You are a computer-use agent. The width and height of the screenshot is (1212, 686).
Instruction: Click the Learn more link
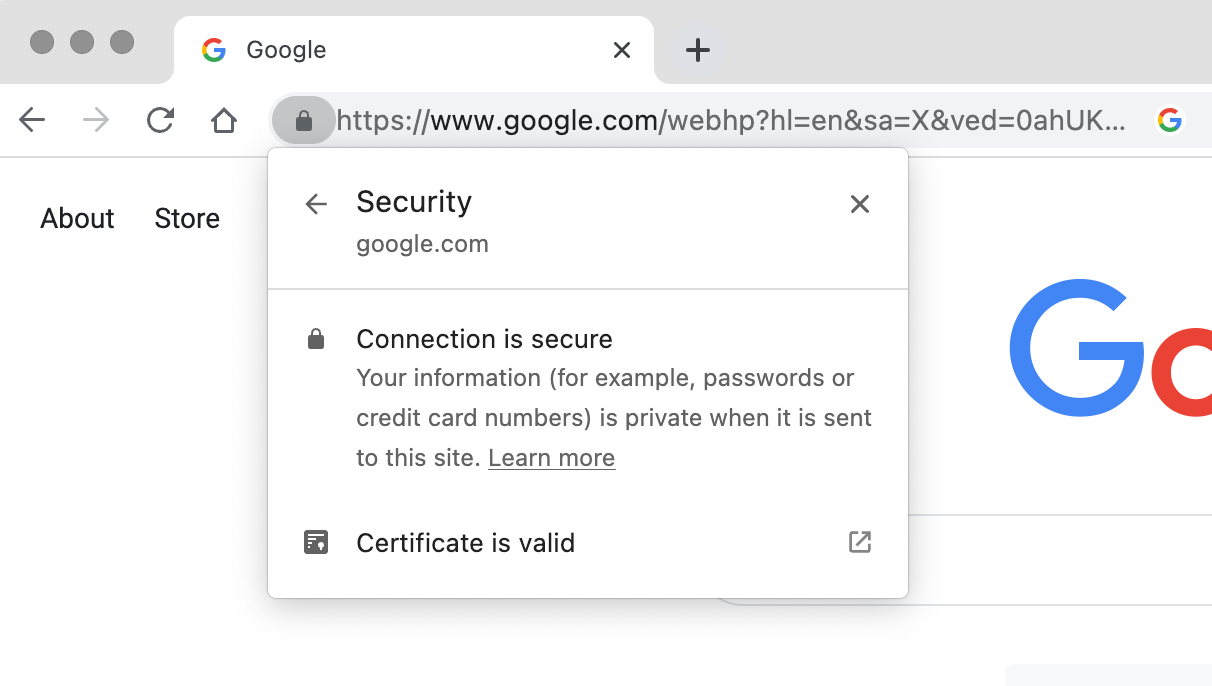pyautogui.click(x=551, y=457)
